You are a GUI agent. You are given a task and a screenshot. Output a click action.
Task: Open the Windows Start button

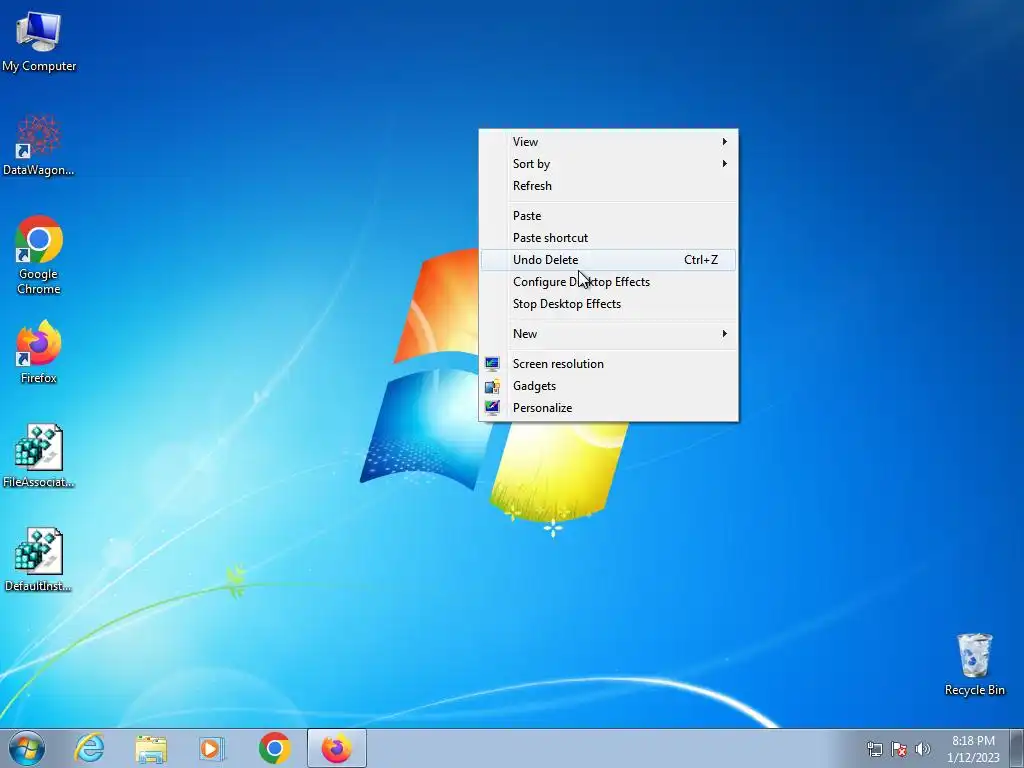27,748
